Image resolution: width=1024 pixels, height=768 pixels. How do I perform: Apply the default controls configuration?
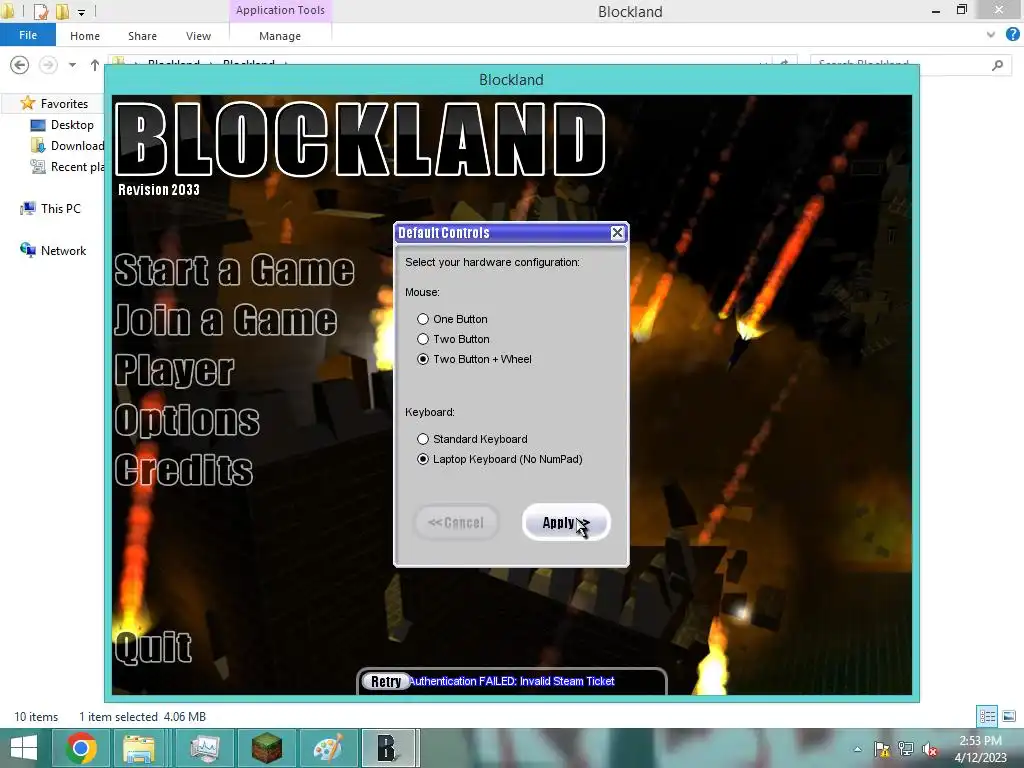point(566,522)
